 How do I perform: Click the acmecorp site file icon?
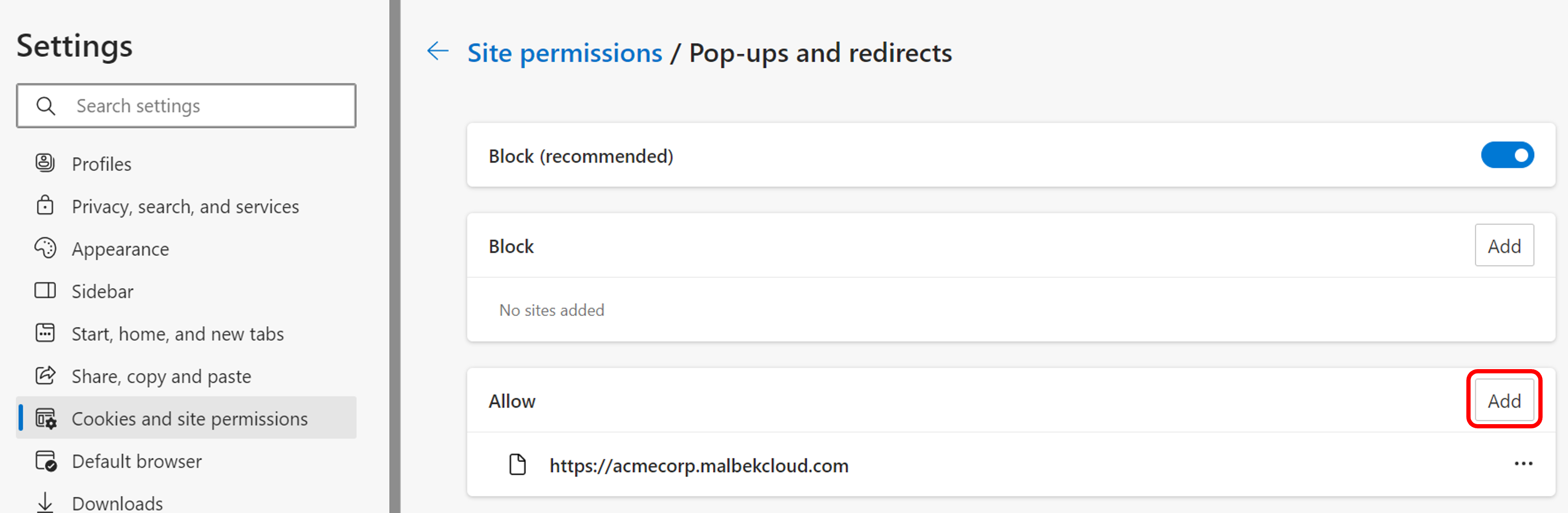pyautogui.click(x=517, y=465)
